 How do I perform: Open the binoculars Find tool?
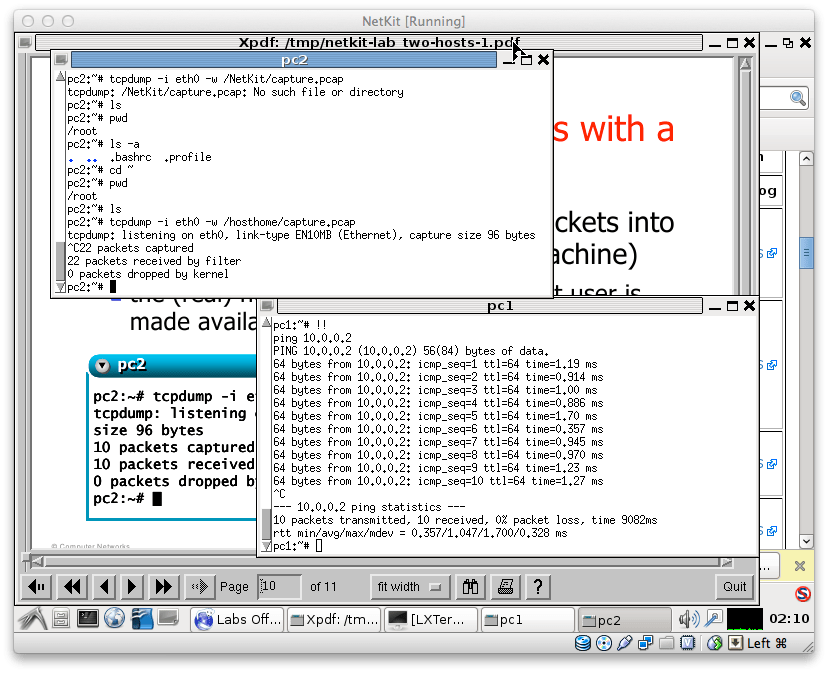point(470,586)
